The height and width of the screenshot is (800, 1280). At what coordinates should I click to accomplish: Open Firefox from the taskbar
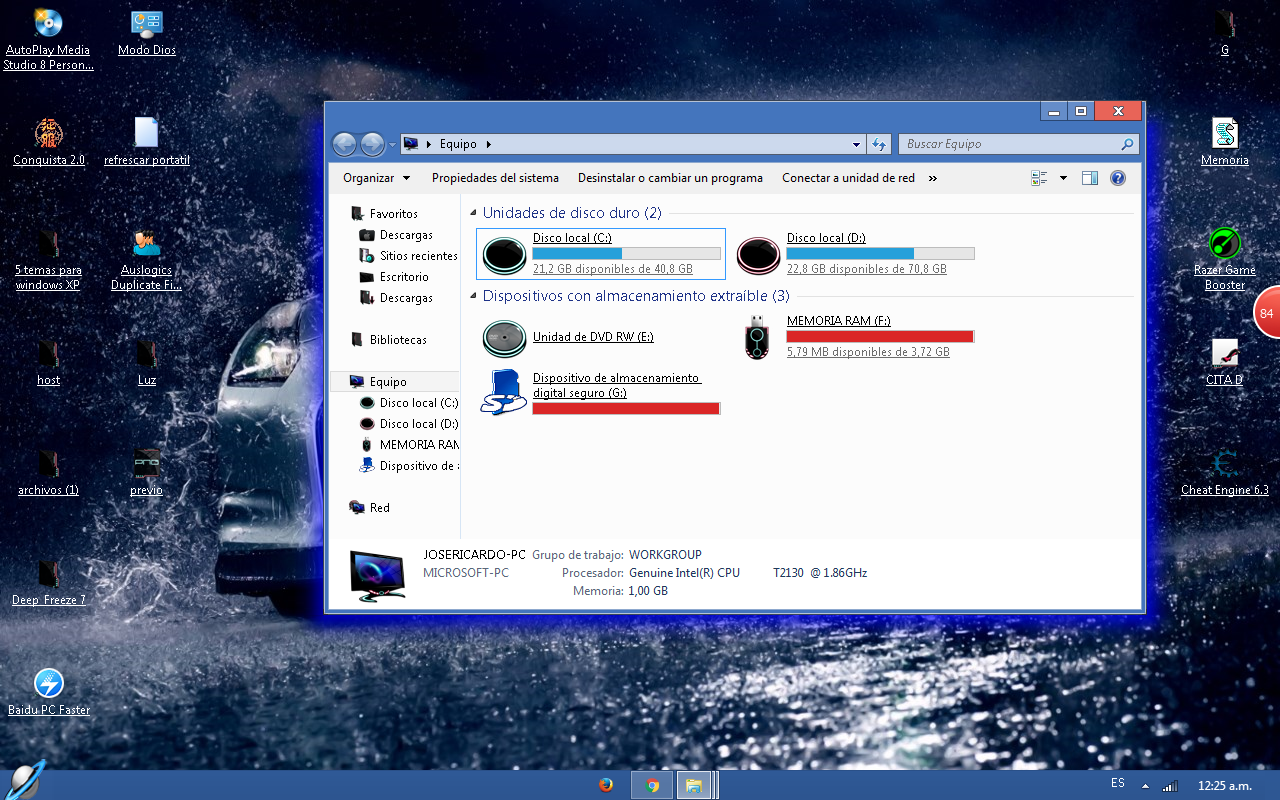[606, 785]
